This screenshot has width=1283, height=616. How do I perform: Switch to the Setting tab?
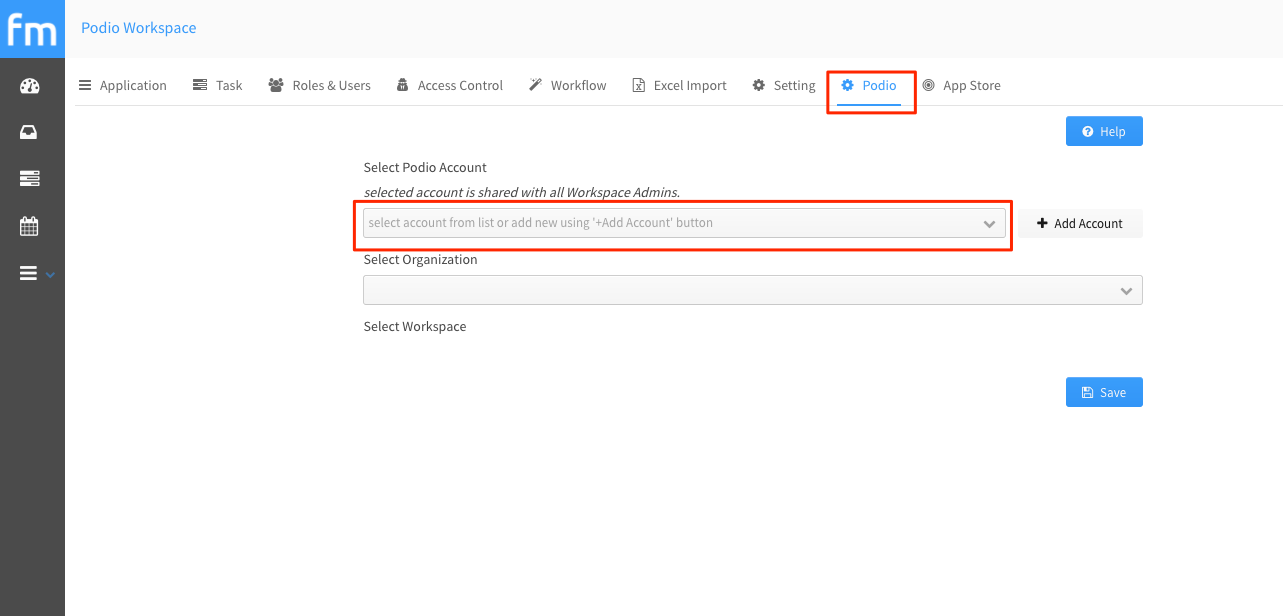click(784, 85)
